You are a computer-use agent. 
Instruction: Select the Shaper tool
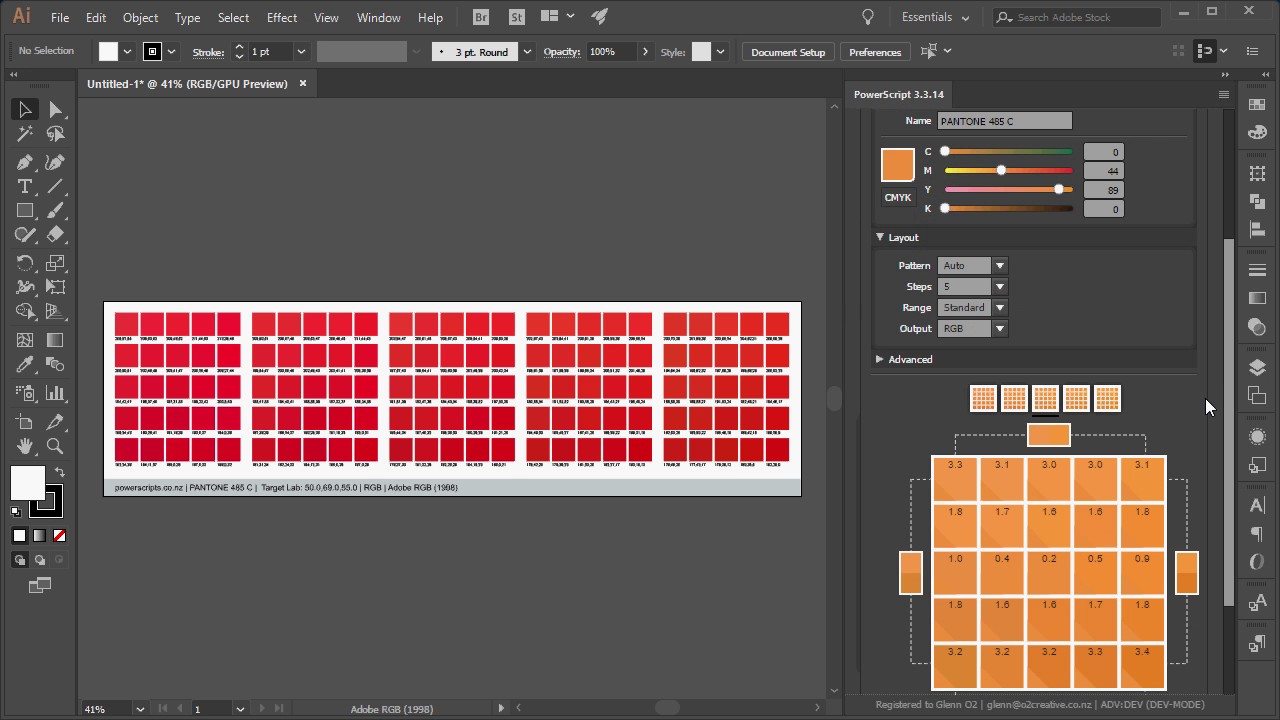click(x=25, y=235)
